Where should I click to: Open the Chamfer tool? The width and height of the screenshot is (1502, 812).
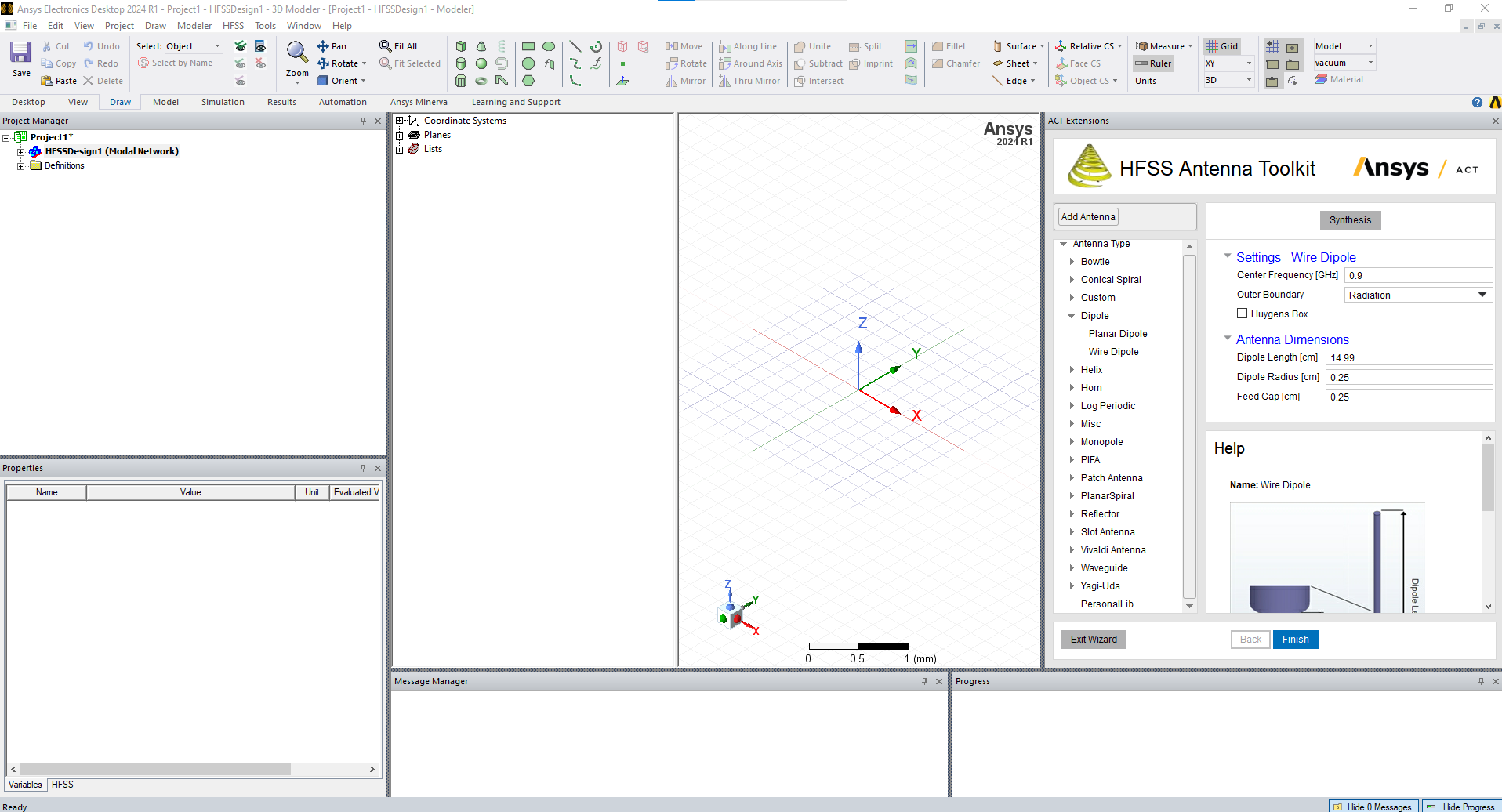click(956, 63)
